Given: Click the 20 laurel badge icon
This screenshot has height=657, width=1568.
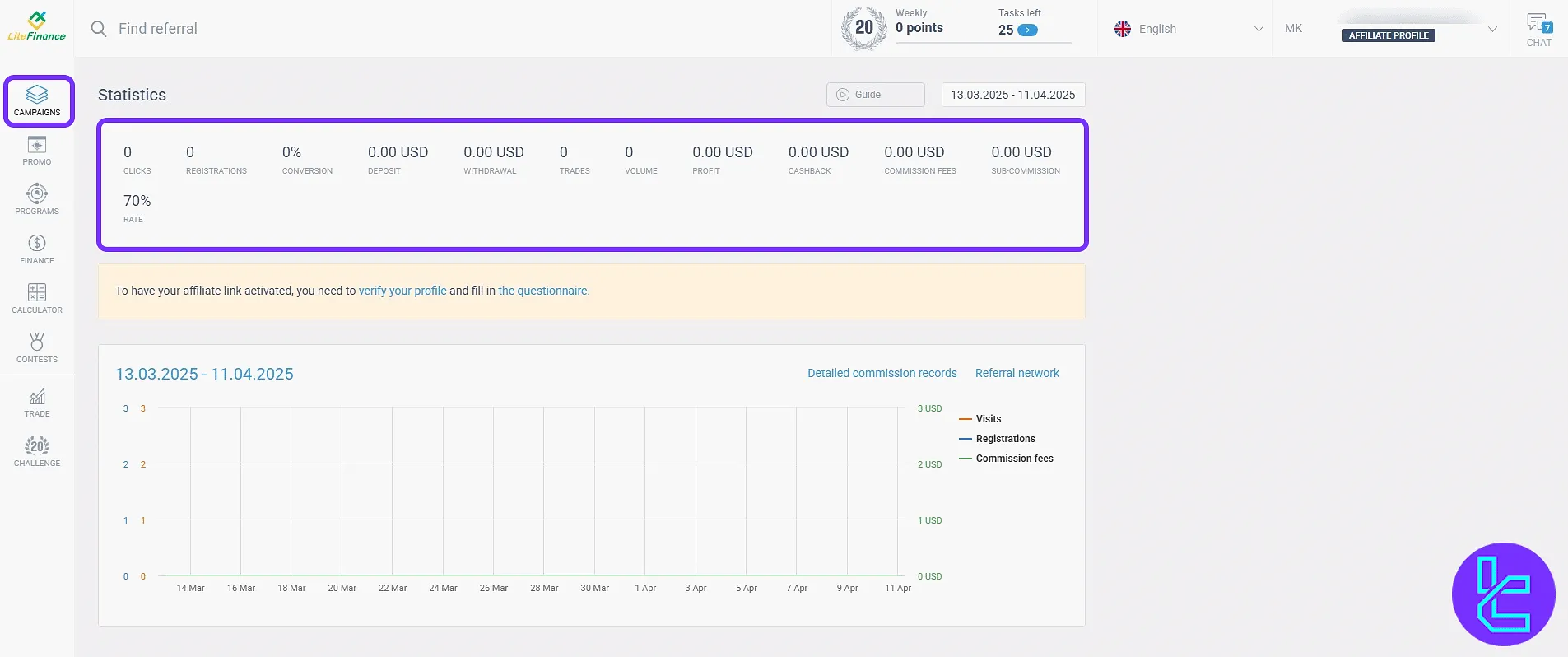Looking at the screenshot, I should pos(864,28).
